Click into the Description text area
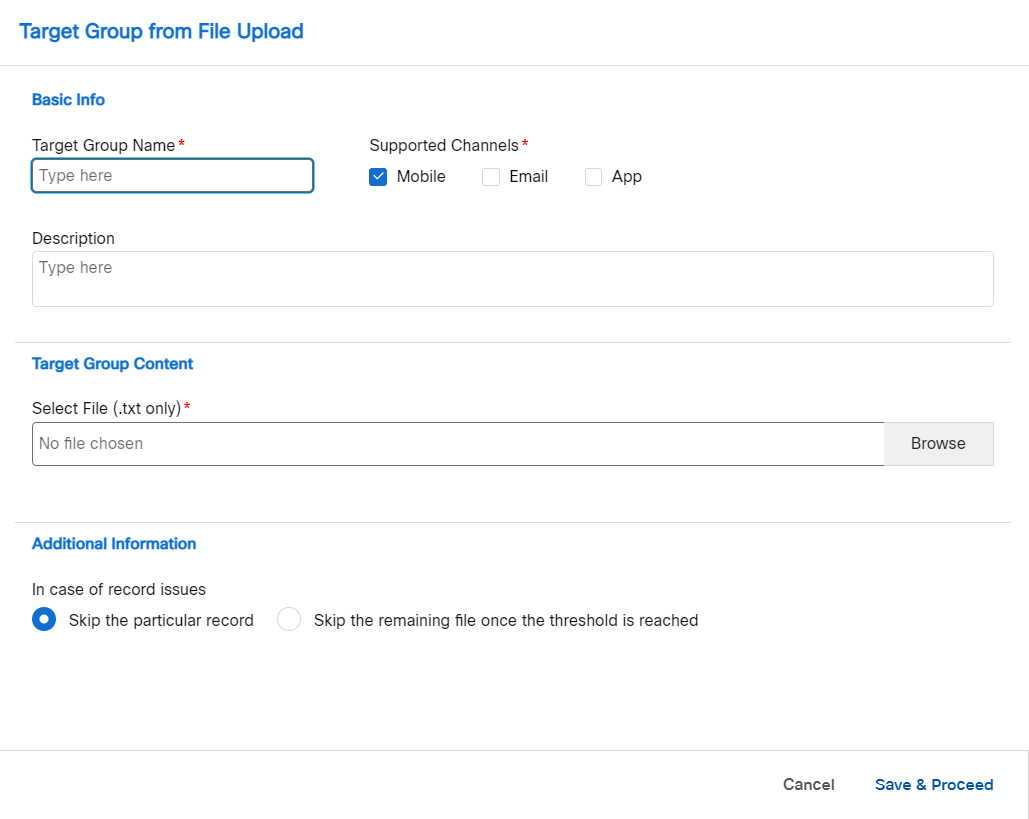Viewport: 1029px width, 819px height. click(x=513, y=279)
